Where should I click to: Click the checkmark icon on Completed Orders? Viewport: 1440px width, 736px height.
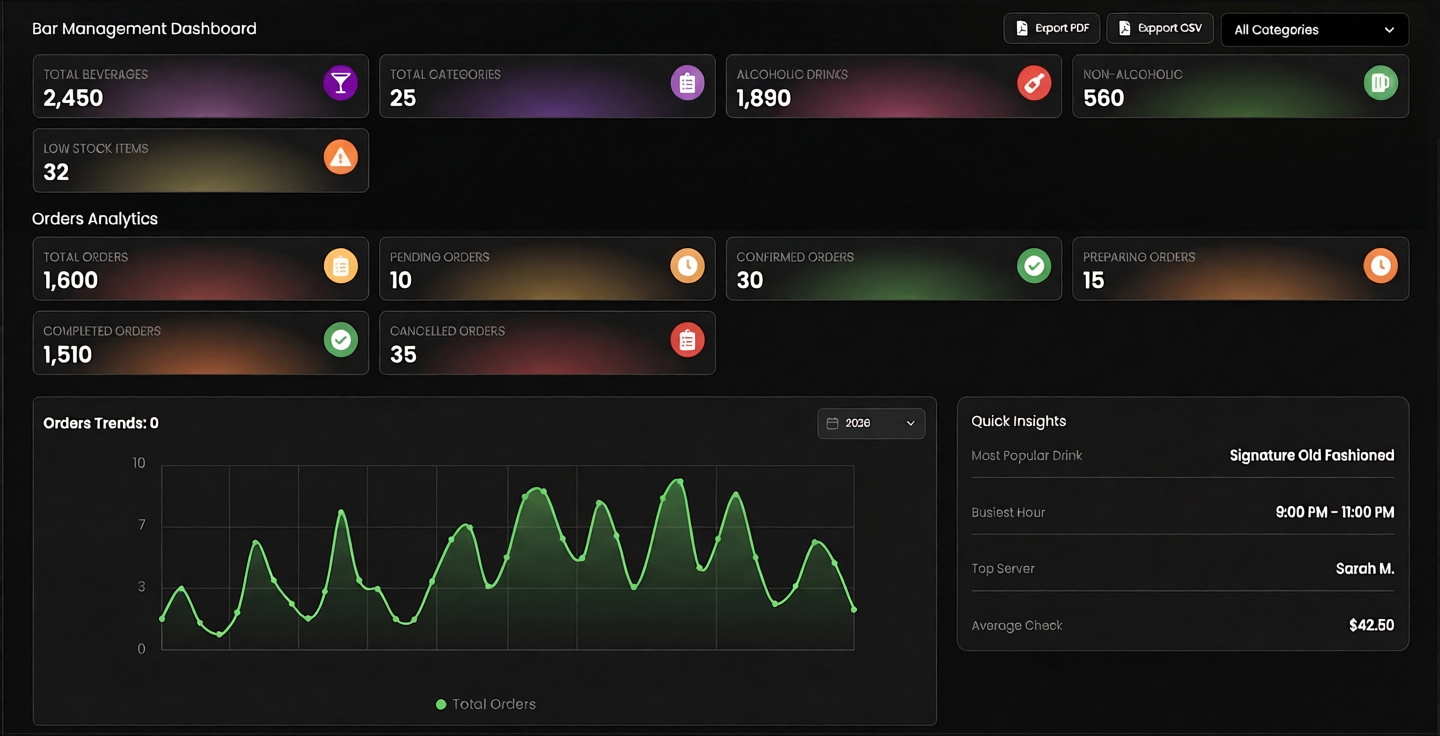pyautogui.click(x=340, y=340)
